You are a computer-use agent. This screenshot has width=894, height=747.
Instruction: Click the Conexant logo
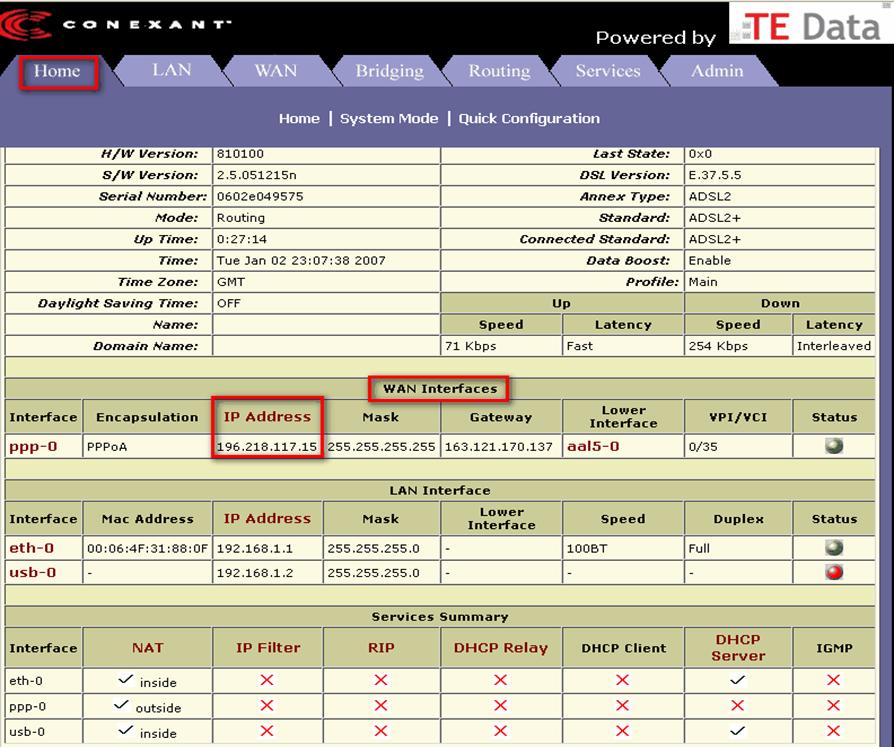click(x=118, y=25)
